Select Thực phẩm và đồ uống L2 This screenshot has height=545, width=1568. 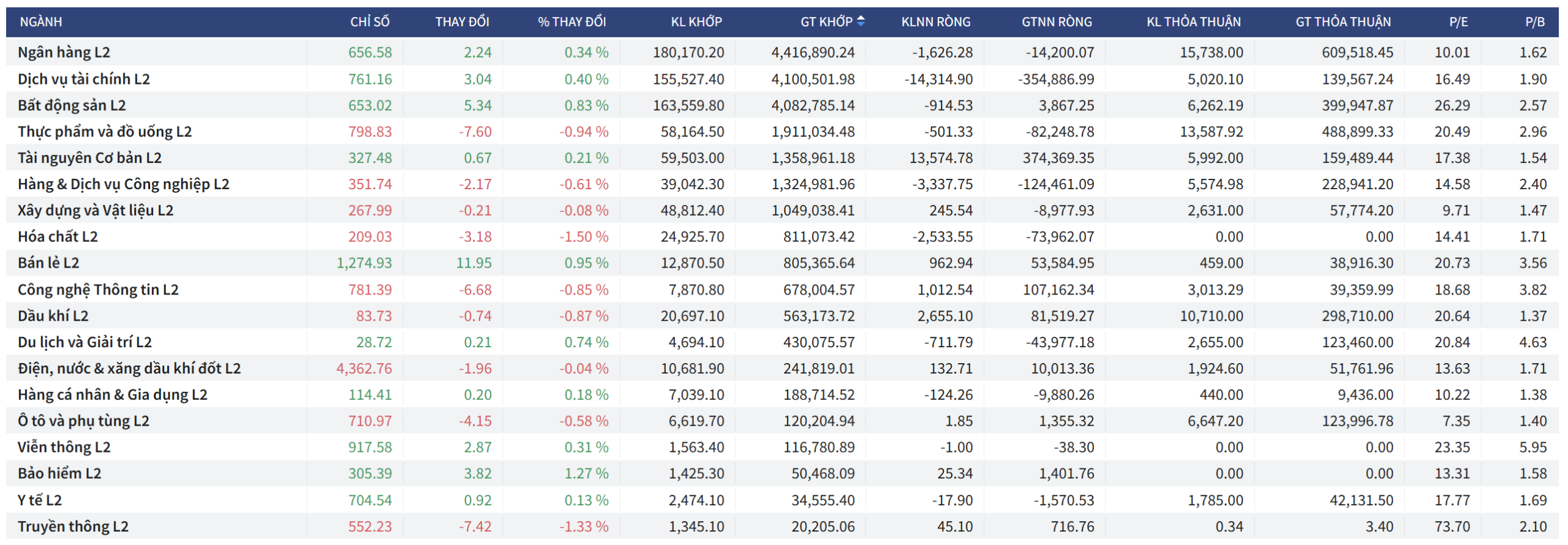[105, 132]
